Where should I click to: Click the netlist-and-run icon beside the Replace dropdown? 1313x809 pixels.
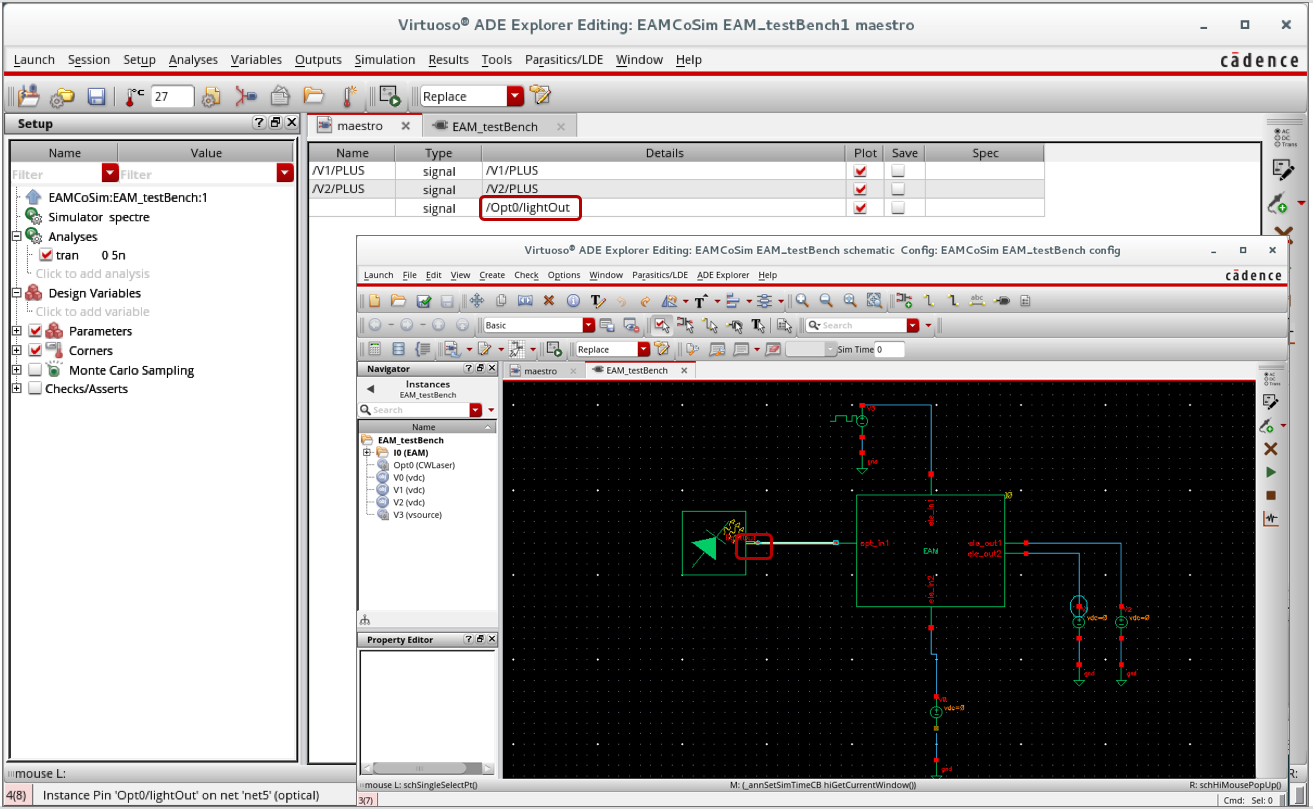390,96
